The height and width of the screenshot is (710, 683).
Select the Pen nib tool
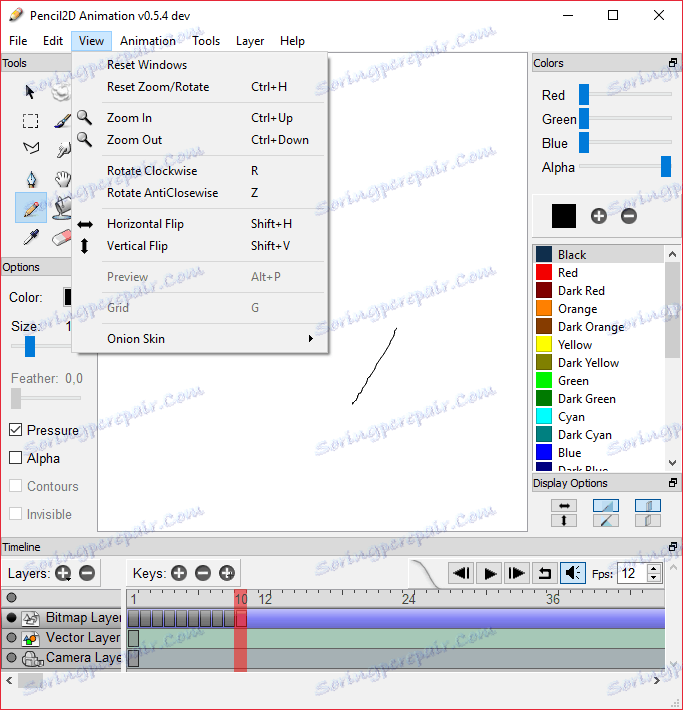click(x=31, y=179)
